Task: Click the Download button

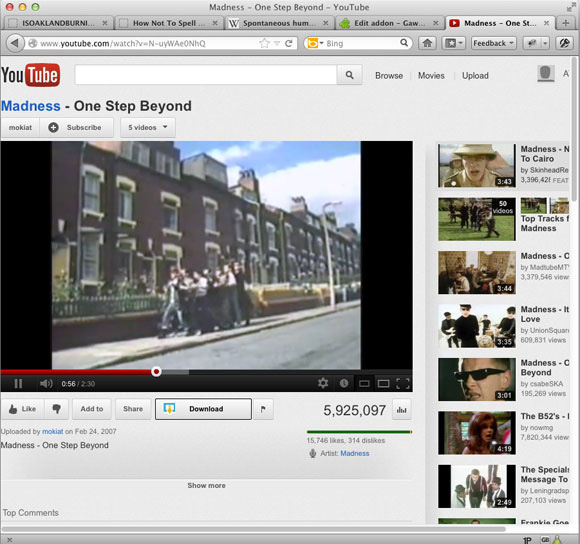Action: coord(203,409)
